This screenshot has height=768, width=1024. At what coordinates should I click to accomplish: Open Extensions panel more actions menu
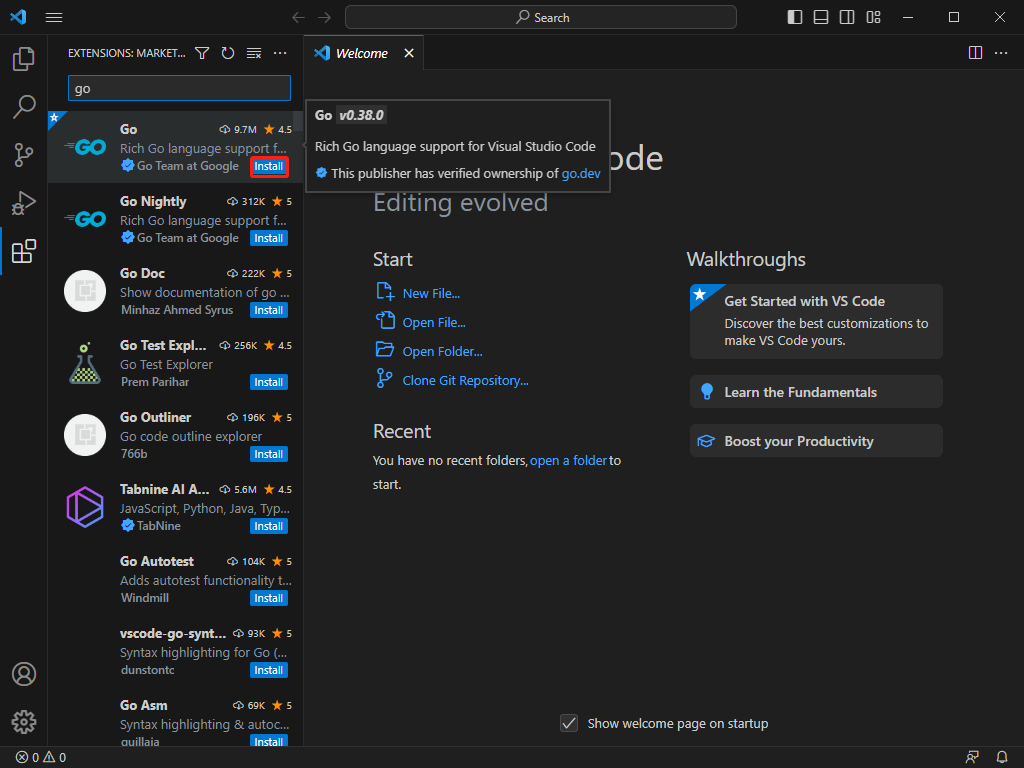coord(280,53)
